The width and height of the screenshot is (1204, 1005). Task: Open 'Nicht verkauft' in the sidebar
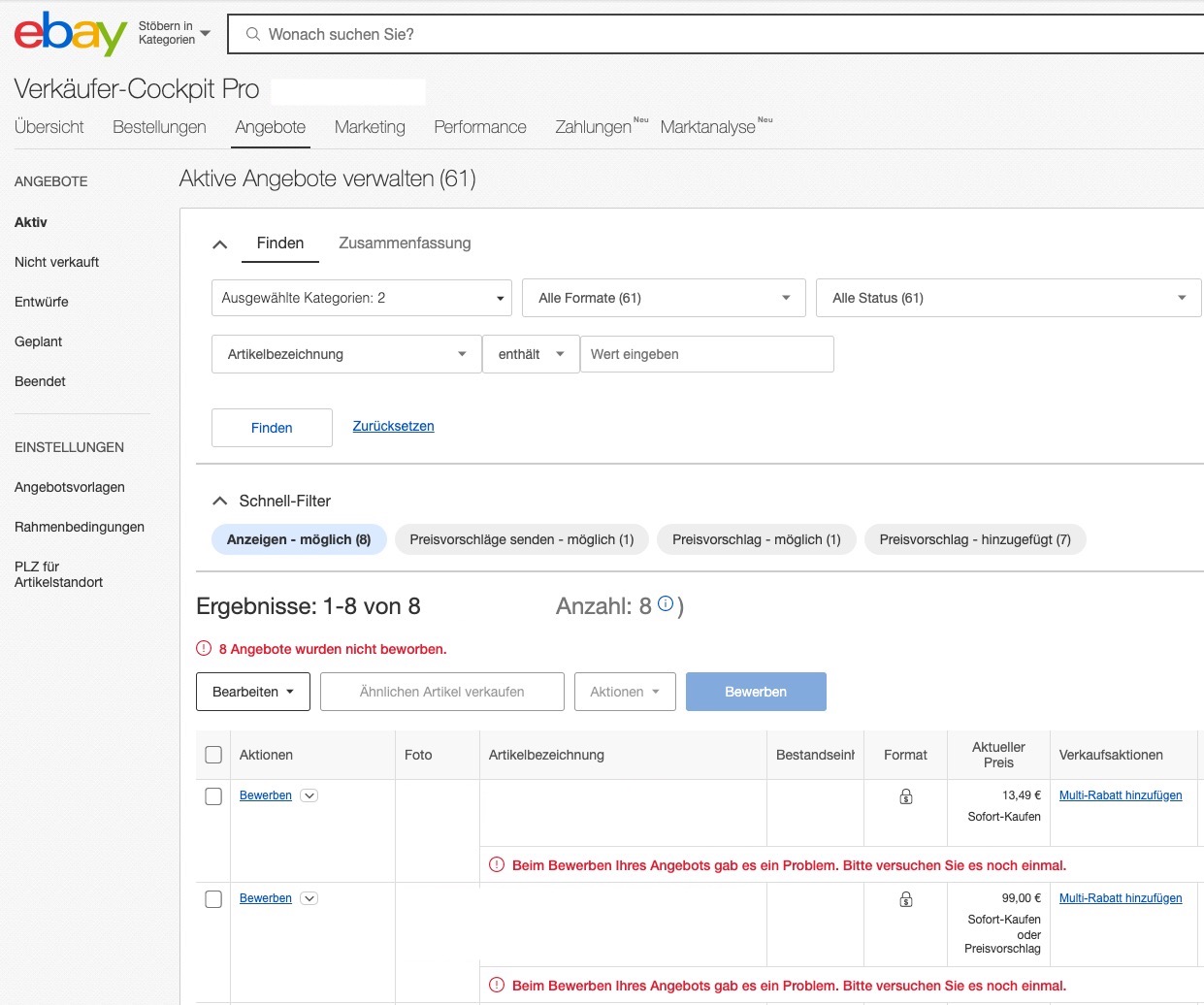(56, 262)
